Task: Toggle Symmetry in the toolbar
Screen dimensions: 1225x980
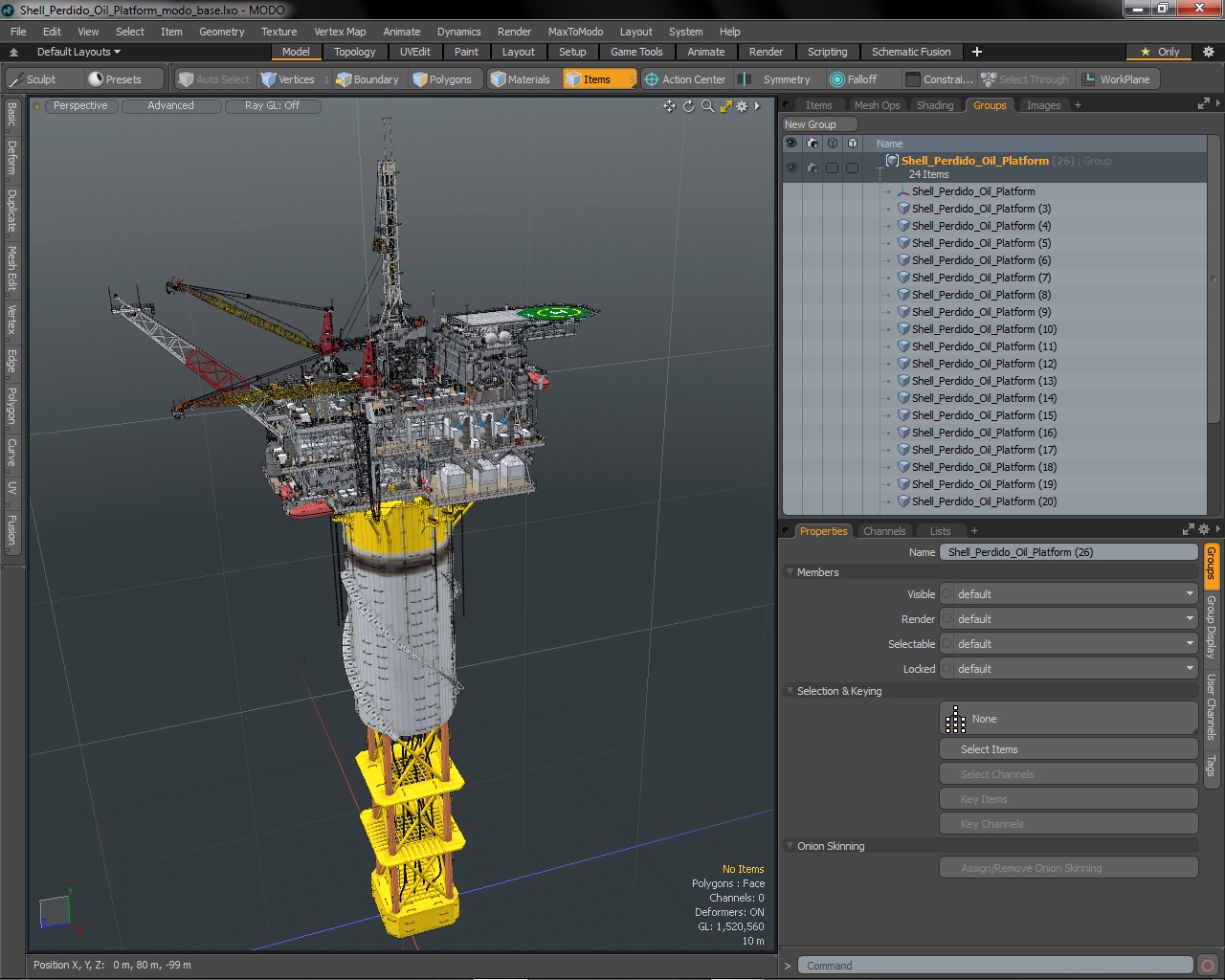Action: click(777, 79)
